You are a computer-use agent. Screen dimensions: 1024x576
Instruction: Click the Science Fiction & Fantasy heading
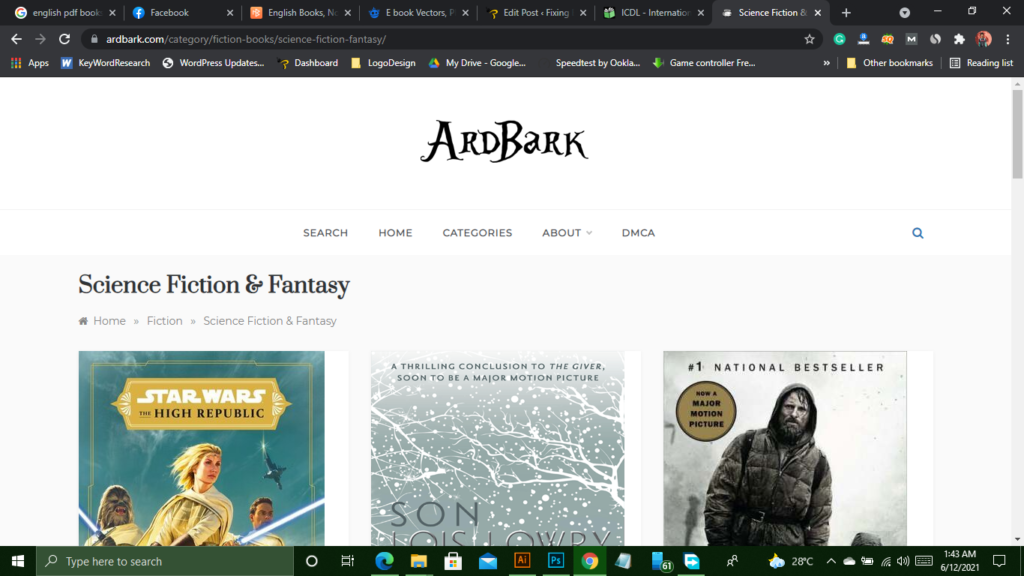[214, 285]
